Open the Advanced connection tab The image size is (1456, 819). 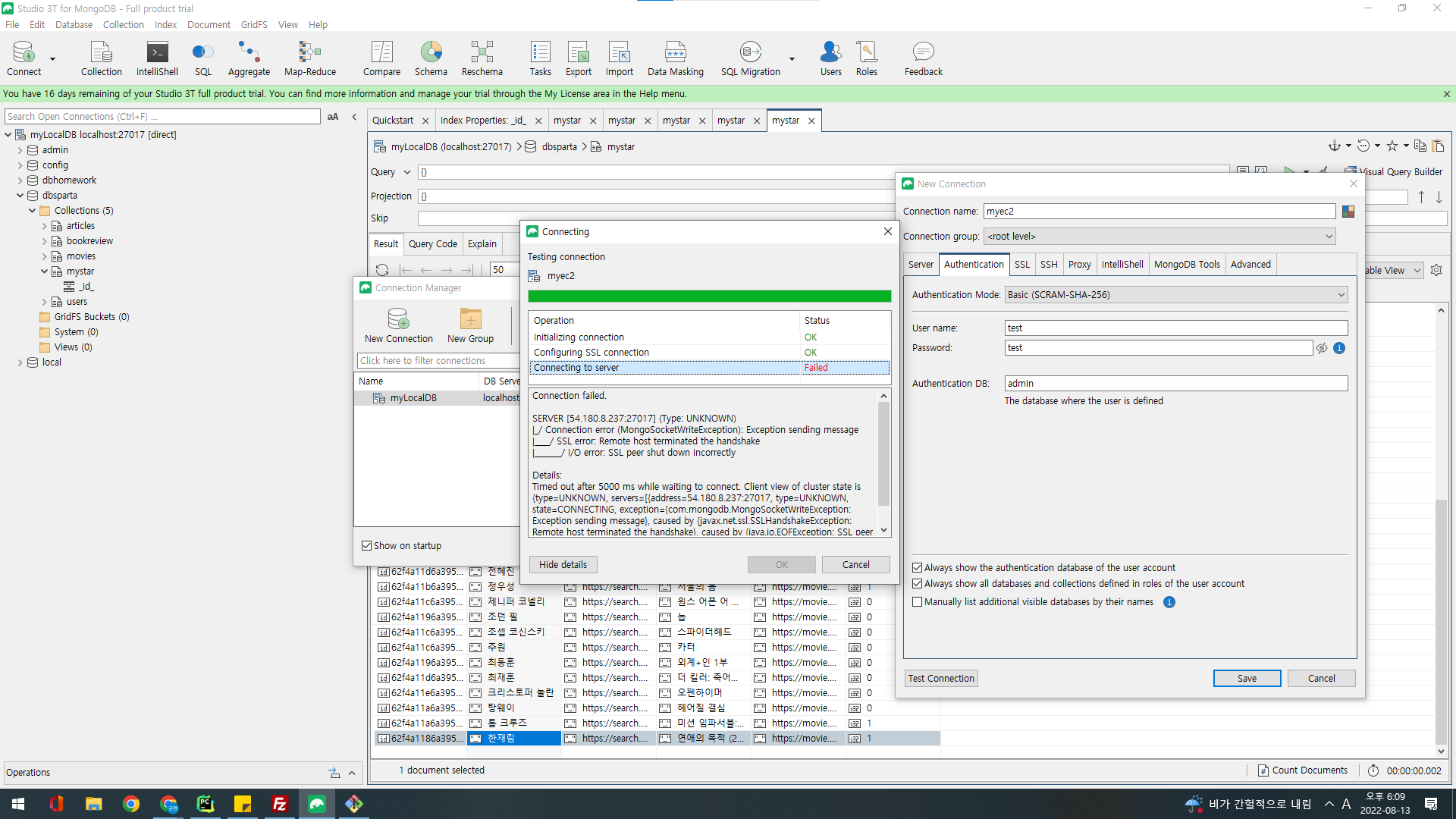pos(1250,265)
